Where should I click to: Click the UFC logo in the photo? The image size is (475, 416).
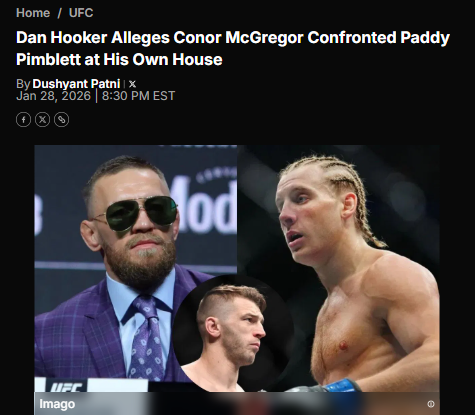pos(66,387)
